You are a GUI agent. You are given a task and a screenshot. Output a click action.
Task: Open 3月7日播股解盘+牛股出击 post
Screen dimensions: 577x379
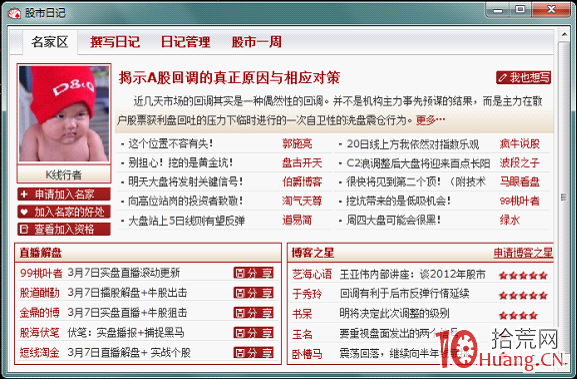tap(127, 293)
